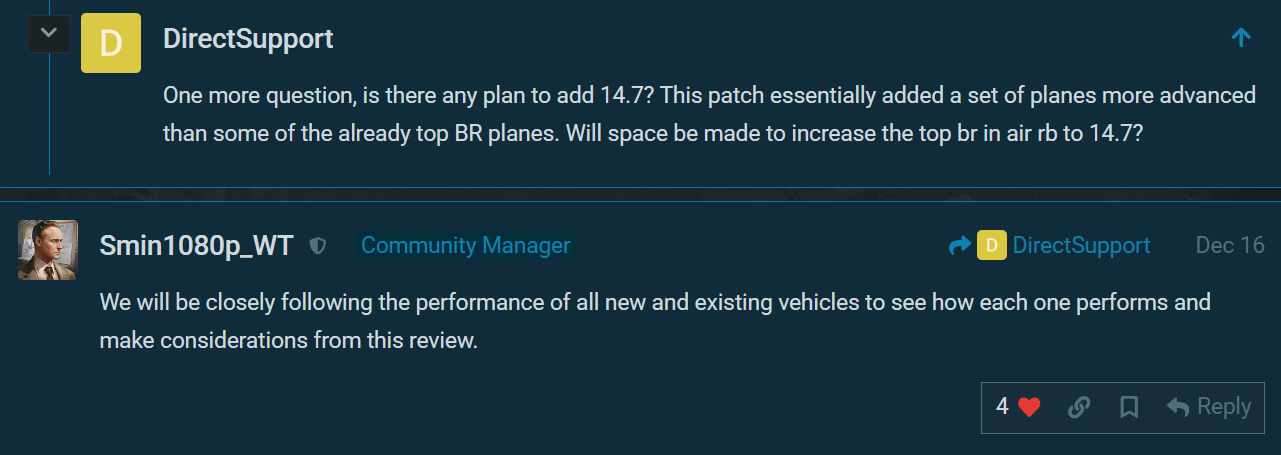Open DirectSupport's user profile name

[248, 39]
